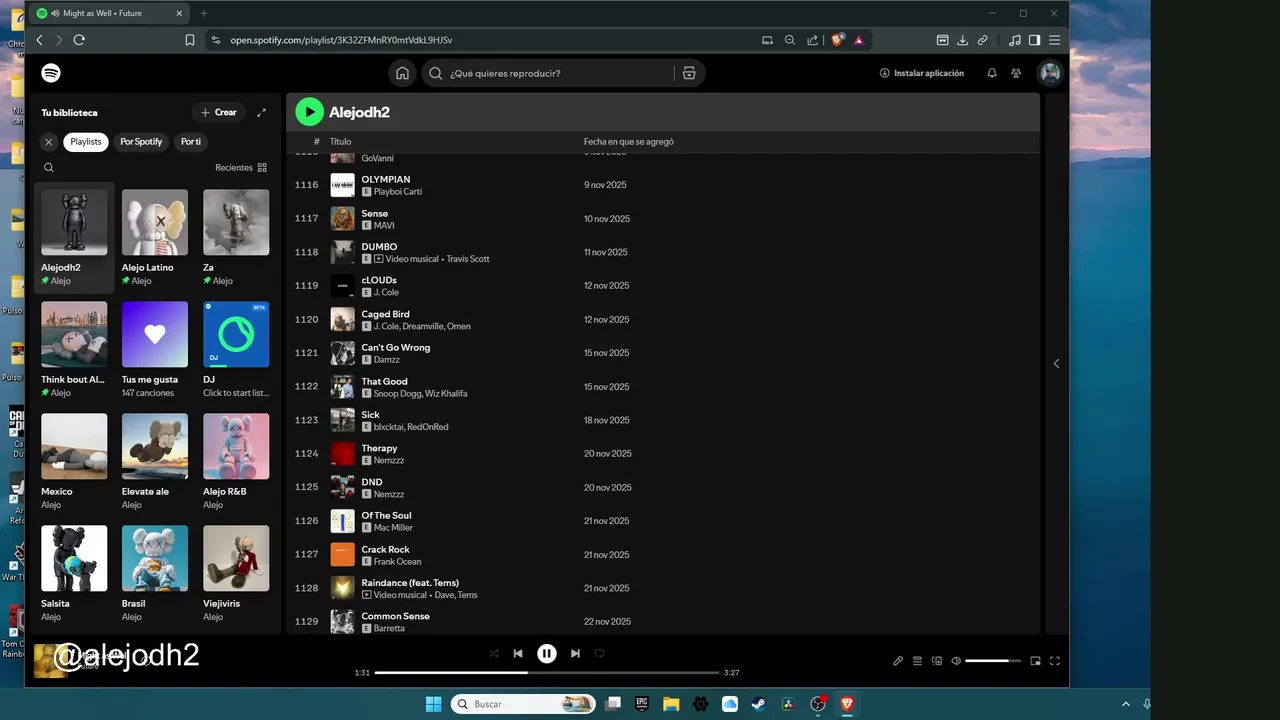Toggle shuffle in the player
The height and width of the screenshot is (720, 1280).
click(x=493, y=653)
